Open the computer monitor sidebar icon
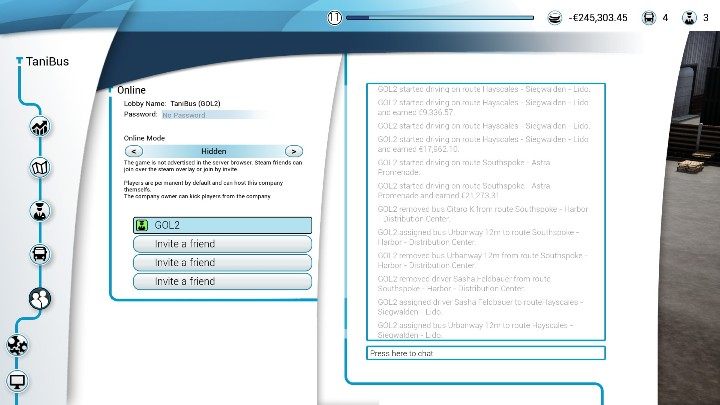Image resolution: width=720 pixels, height=405 pixels. (18, 380)
